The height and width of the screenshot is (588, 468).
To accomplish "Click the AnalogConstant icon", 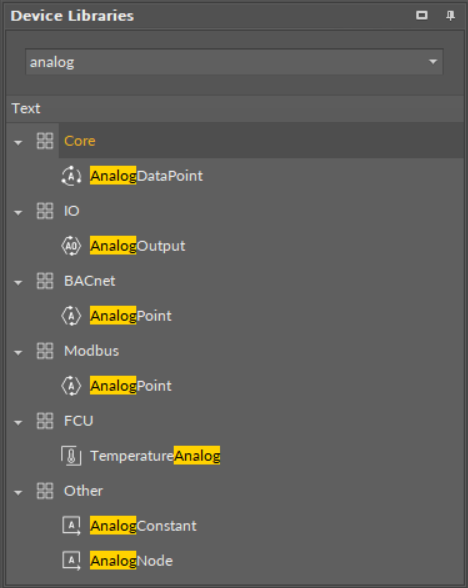I will pyautogui.click(x=71, y=526).
